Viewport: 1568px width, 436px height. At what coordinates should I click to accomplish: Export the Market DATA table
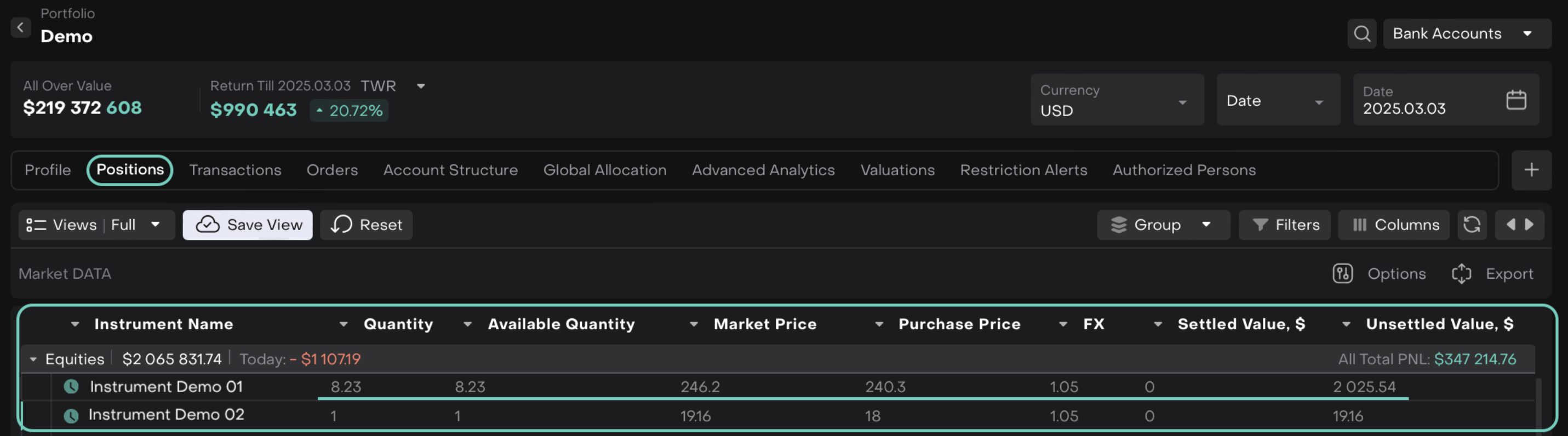(x=1492, y=274)
